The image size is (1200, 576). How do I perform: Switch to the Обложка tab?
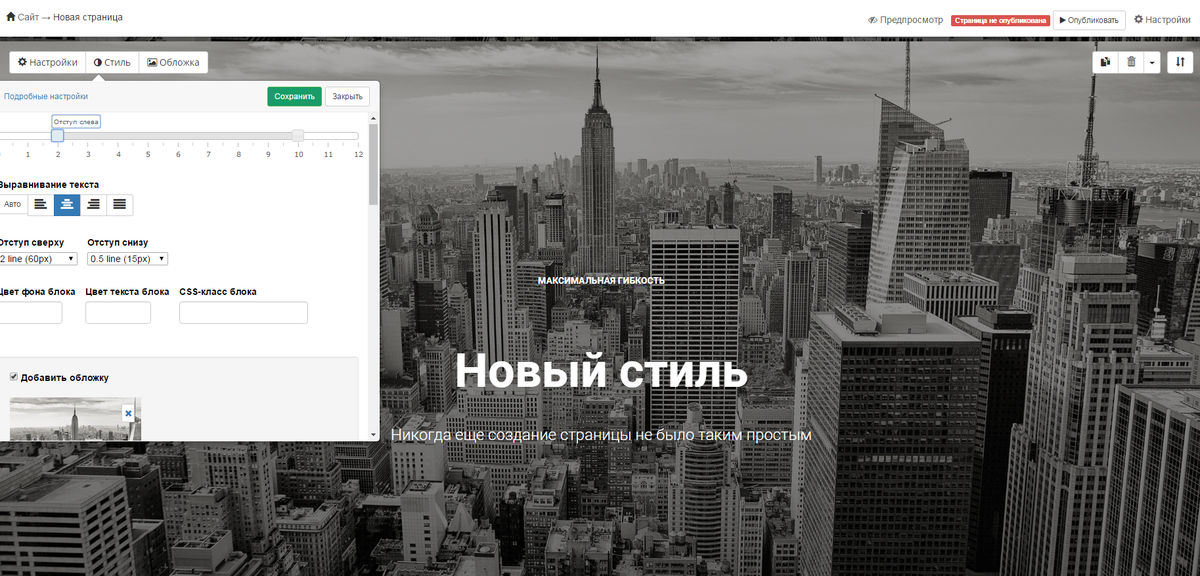pyautogui.click(x=173, y=62)
